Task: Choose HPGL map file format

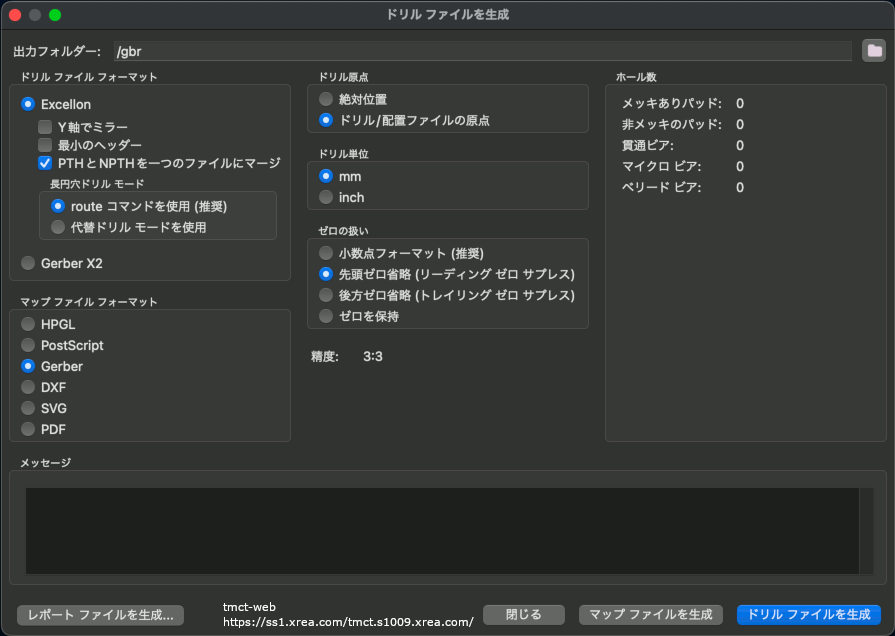Action: (x=28, y=324)
